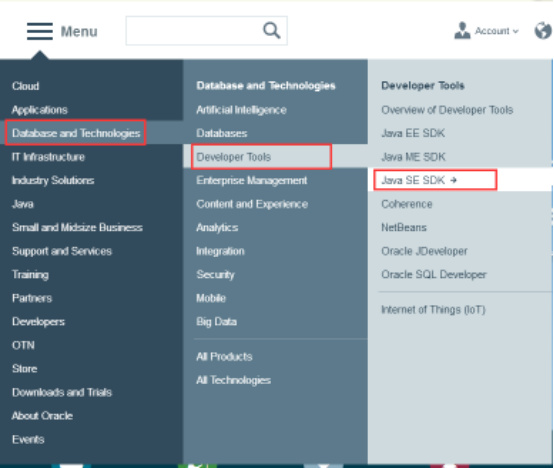The image size is (554, 468).
Task: Open IT Infrastructure menu entry
Action: pyautogui.click(x=48, y=157)
